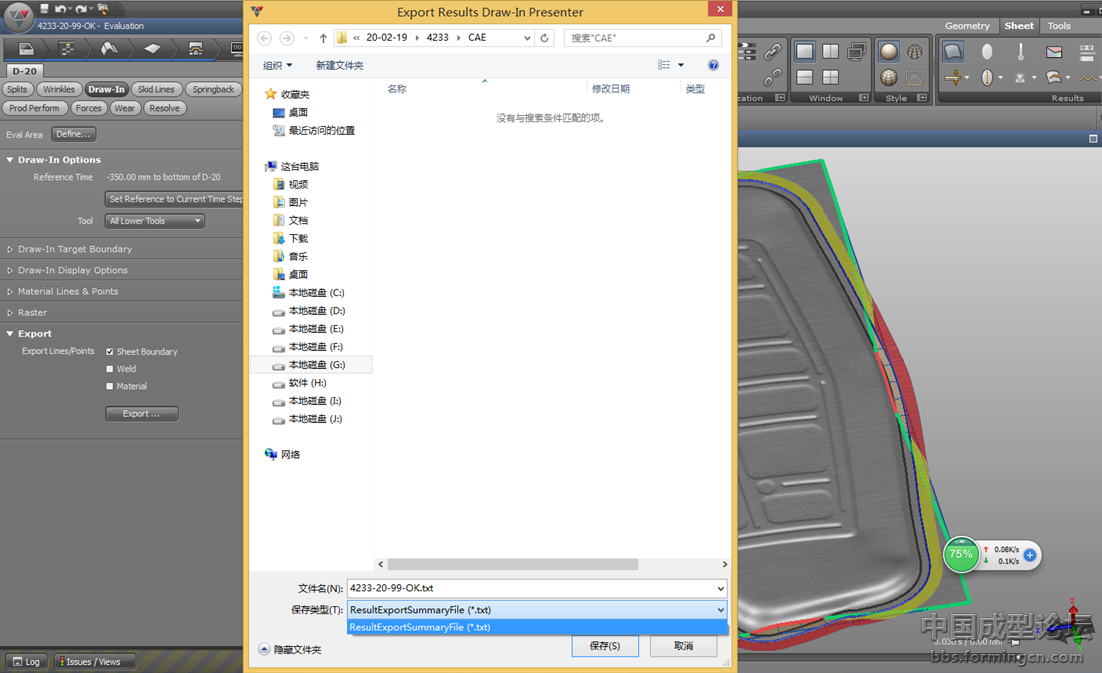1102x673 pixels.
Task: Select the single-window layout icon
Action: pyautogui.click(x=804, y=52)
